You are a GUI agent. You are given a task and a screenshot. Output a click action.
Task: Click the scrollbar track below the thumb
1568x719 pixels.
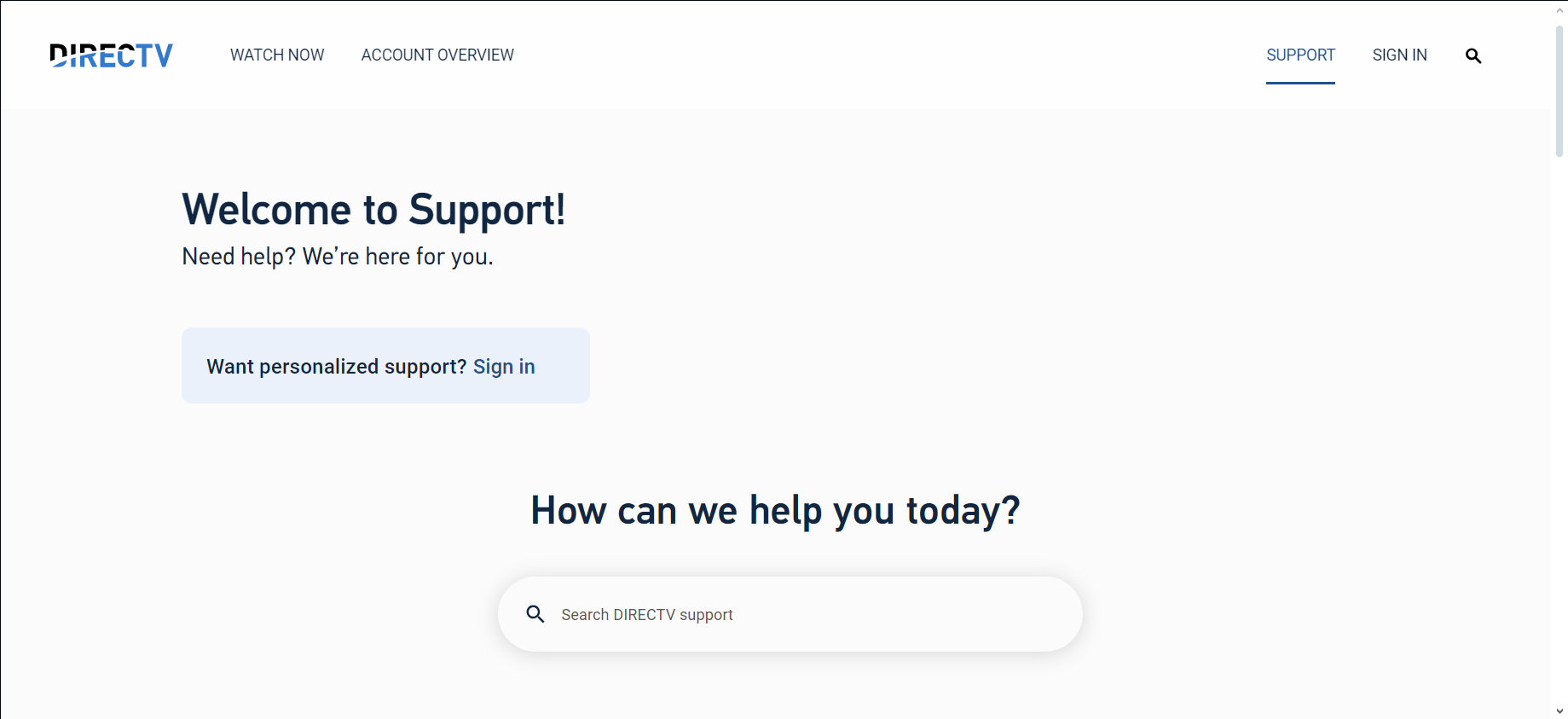point(1559,426)
